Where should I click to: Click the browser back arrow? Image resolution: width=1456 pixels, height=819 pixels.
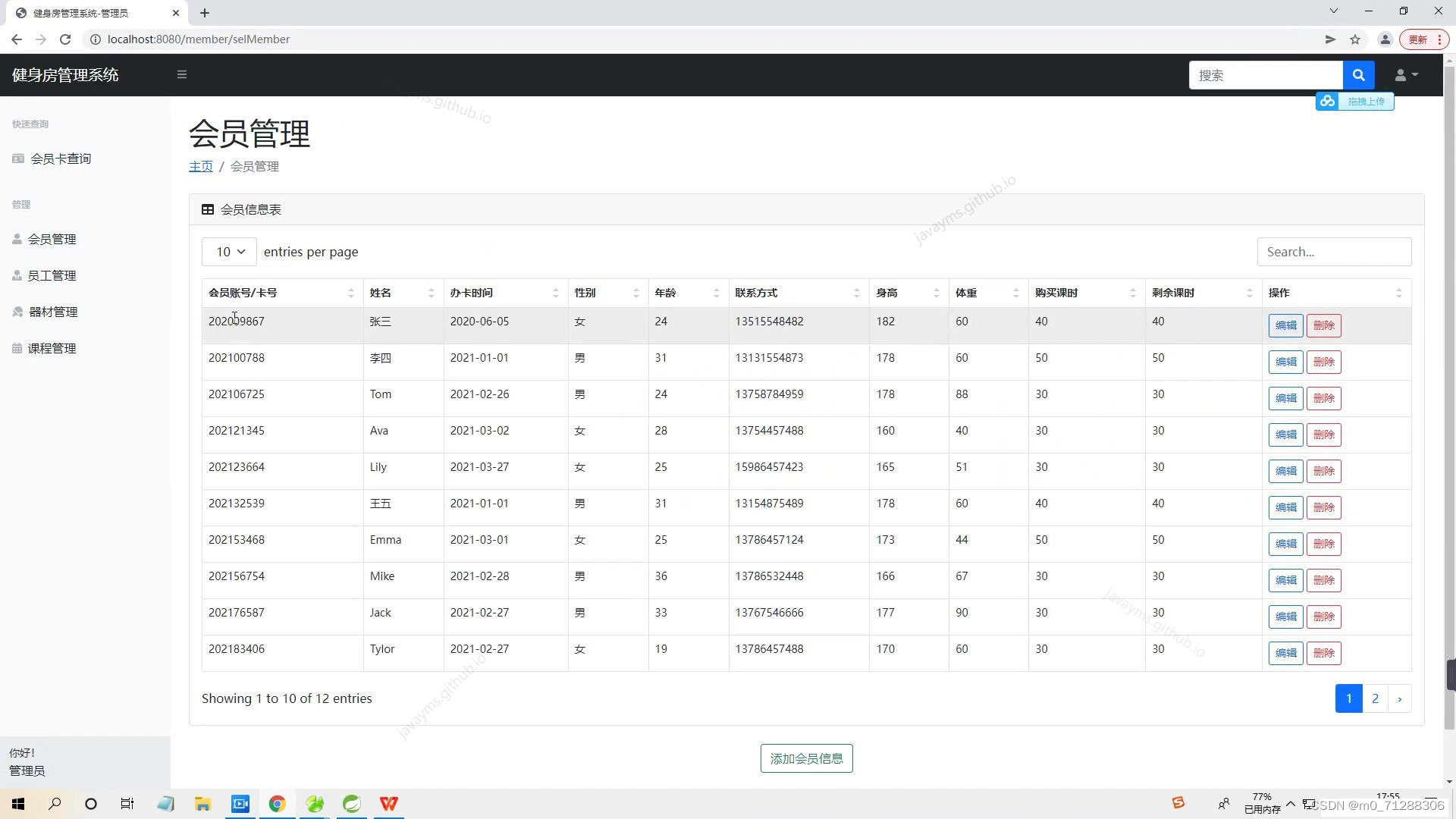(x=17, y=39)
